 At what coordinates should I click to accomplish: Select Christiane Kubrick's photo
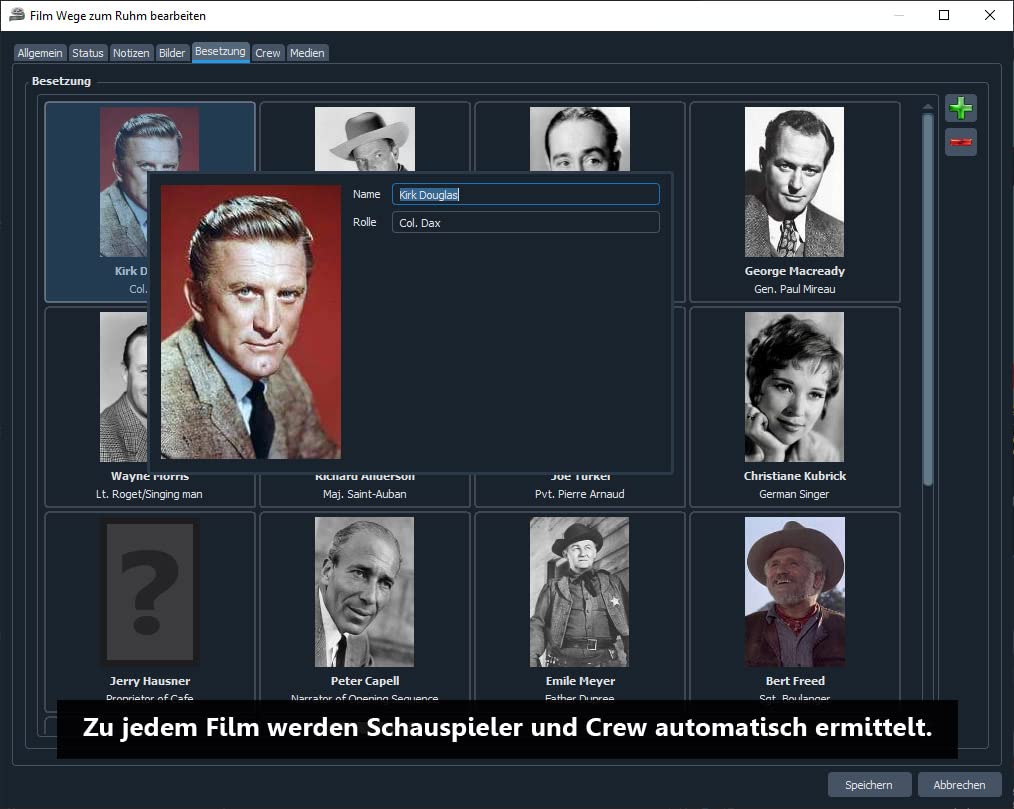(794, 387)
